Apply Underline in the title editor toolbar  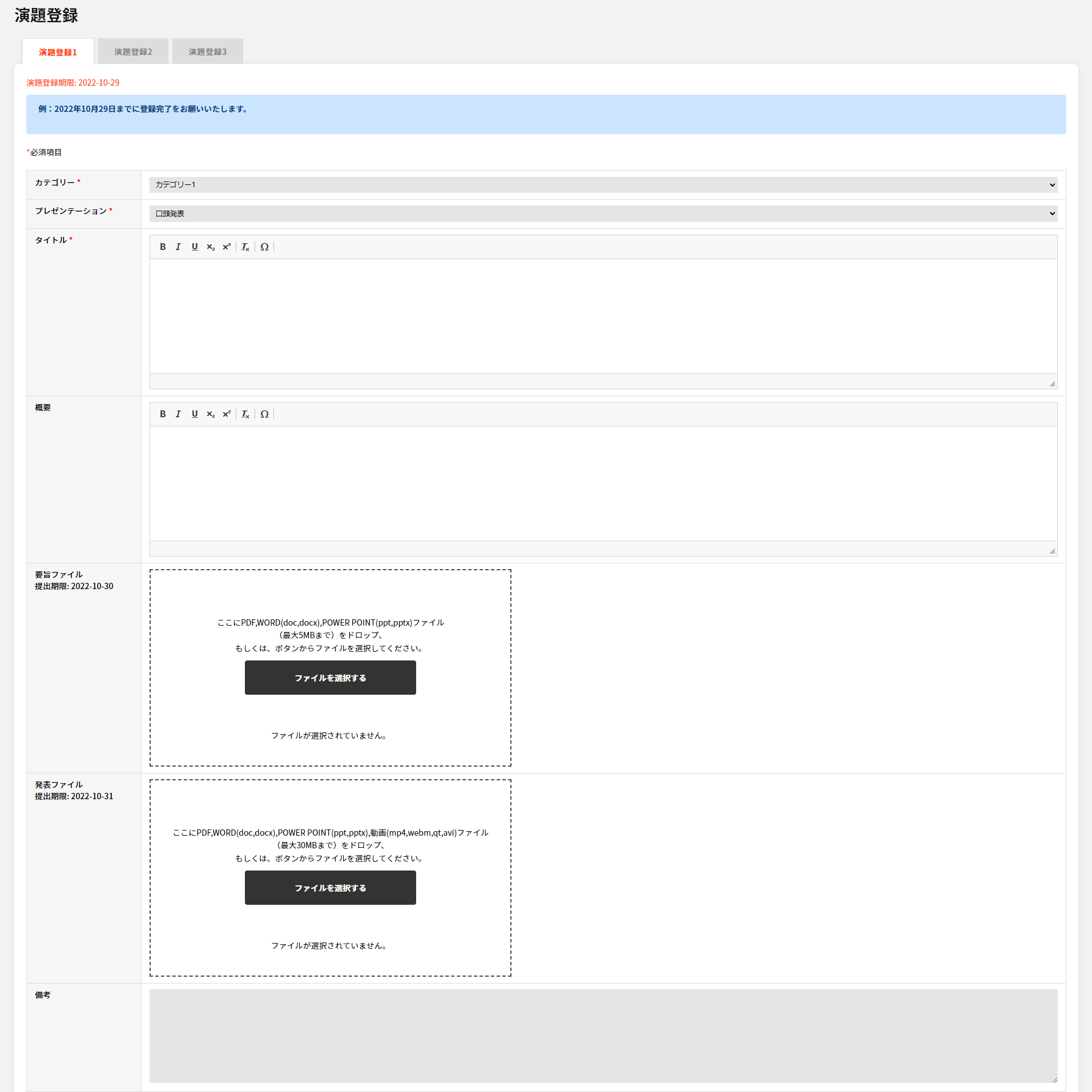pos(195,247)
